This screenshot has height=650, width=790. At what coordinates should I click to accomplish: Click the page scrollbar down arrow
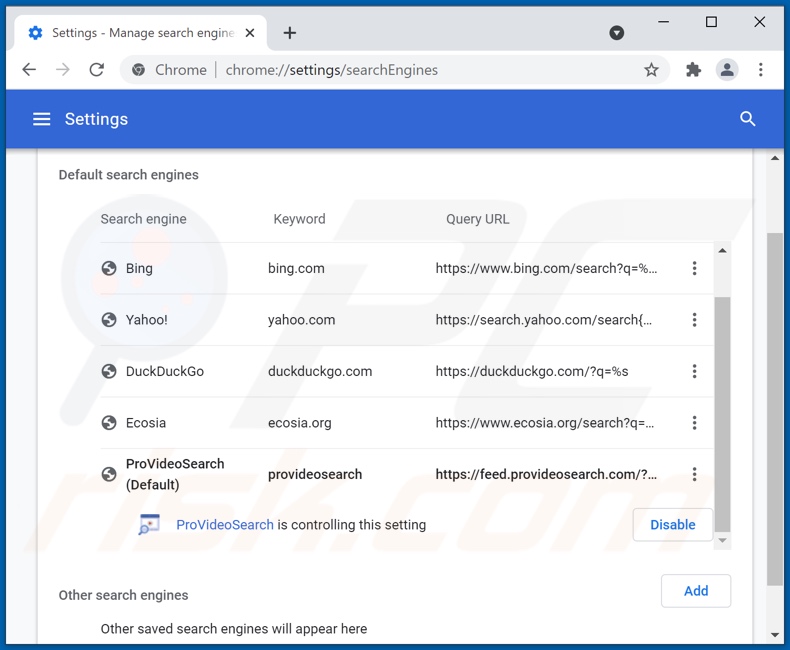(775, 635)
